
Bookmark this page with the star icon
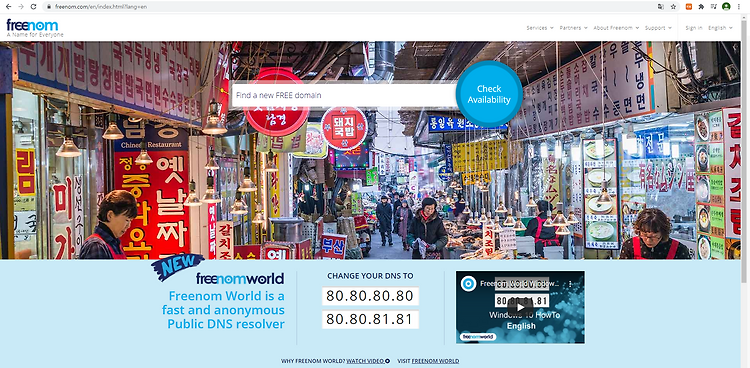click(673, 7)
